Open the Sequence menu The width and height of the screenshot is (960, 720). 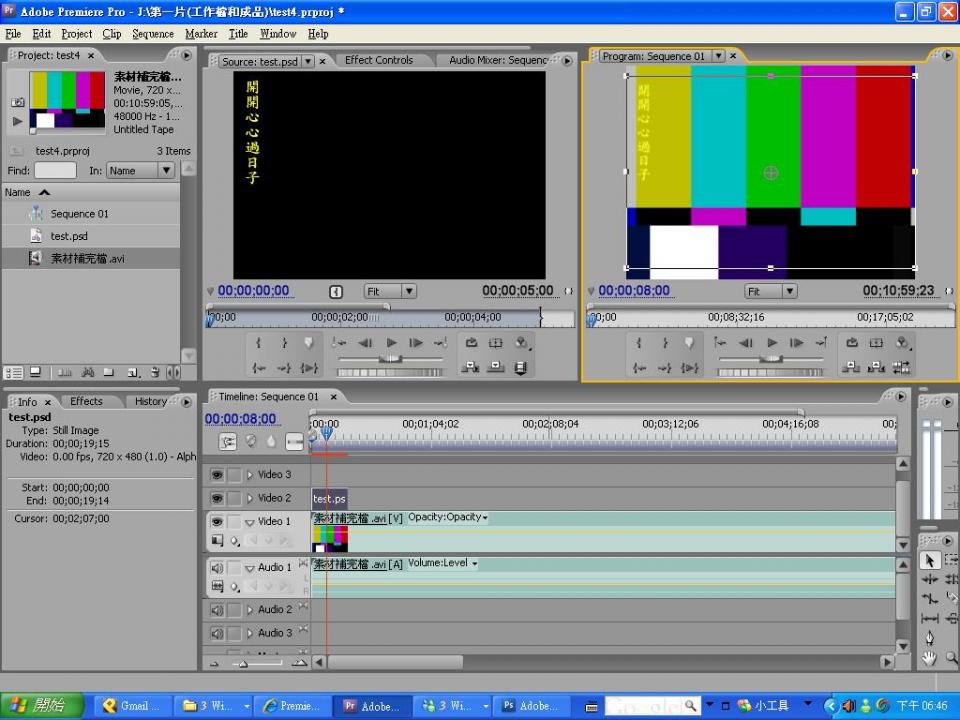152,33
